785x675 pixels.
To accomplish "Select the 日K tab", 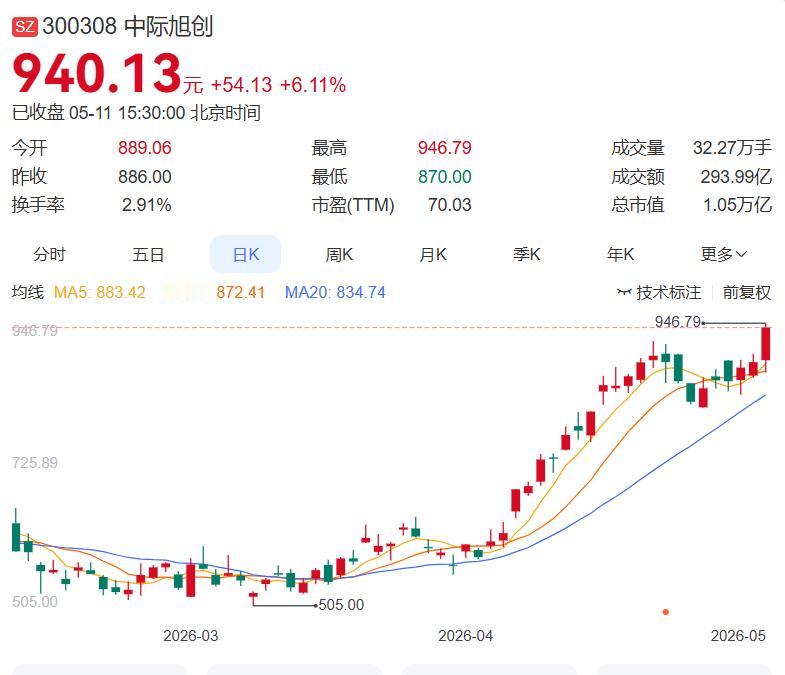I will click(245, 254).
